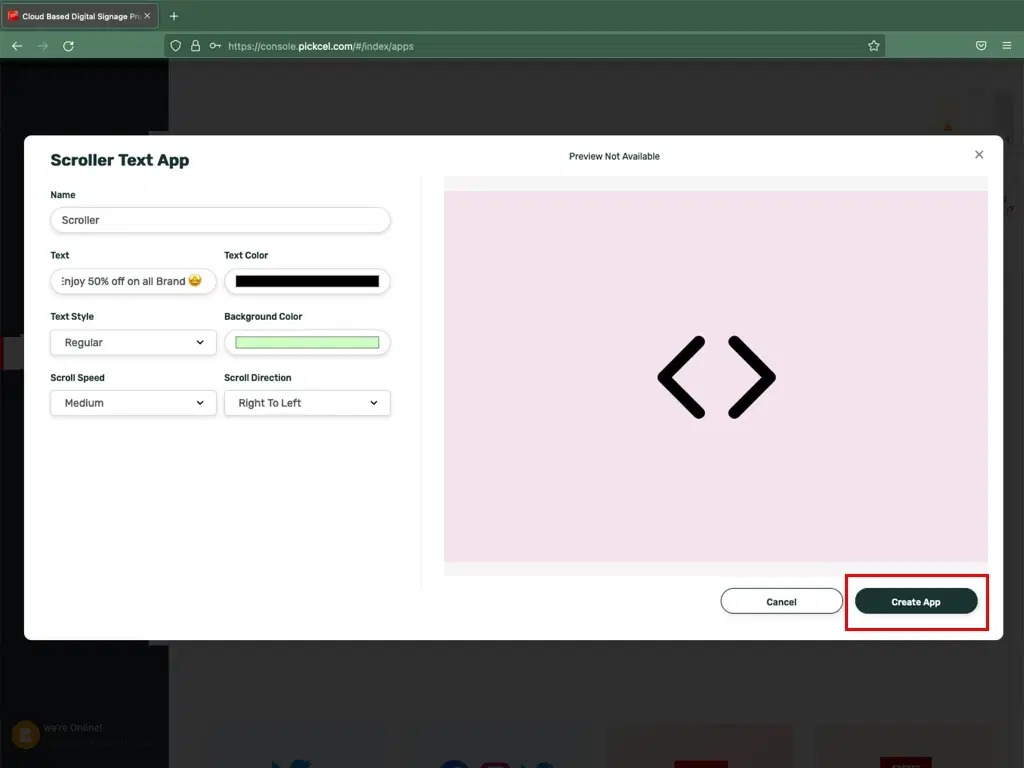The width and height of the screenshot is (1024, 768).
Task: Open the green Background Color picker
Action: (306, 342)
